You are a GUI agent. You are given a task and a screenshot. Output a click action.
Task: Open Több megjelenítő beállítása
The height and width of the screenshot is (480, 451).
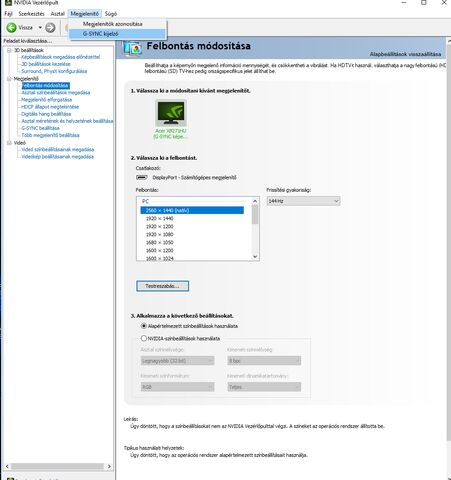(50, 135)
